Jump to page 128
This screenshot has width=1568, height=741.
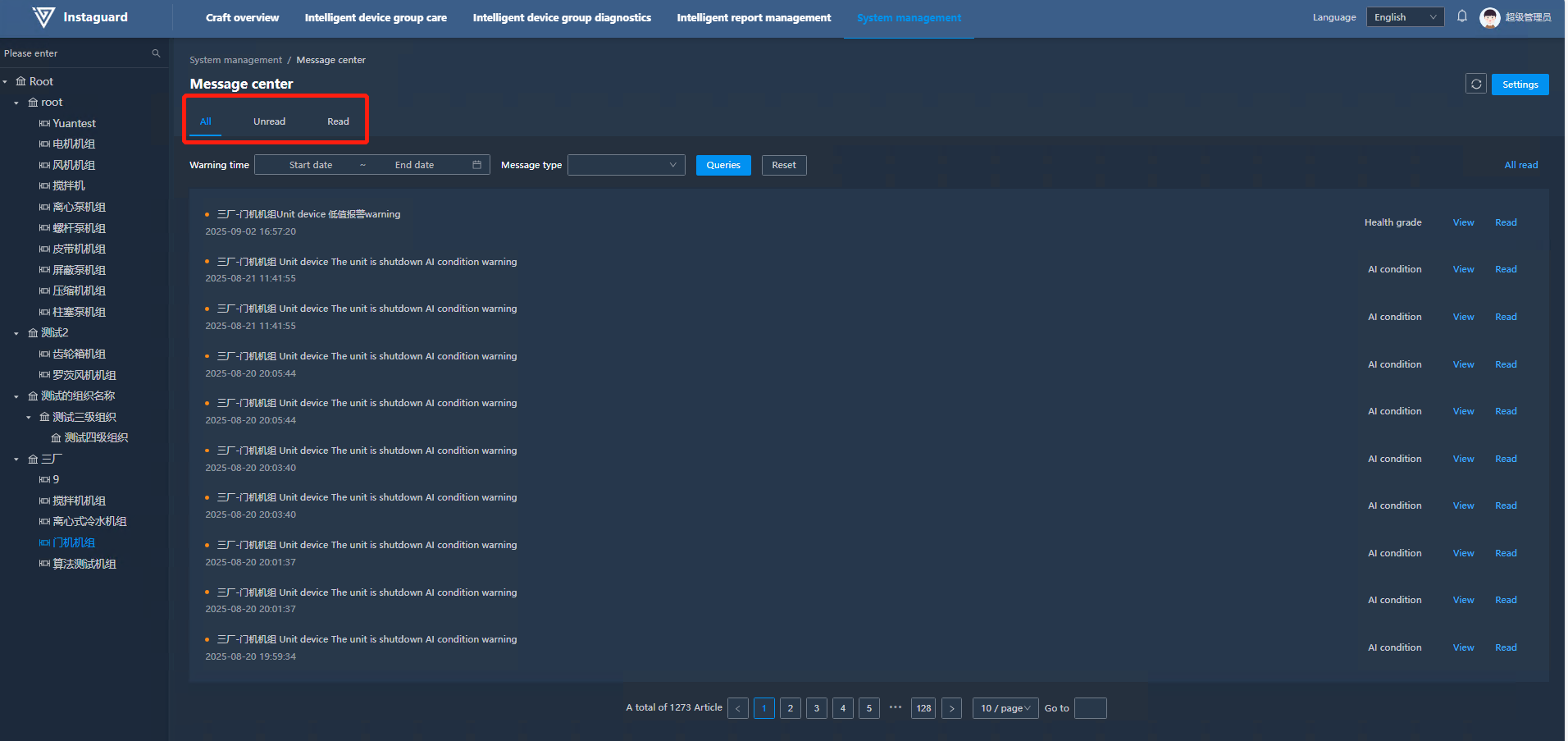(x=924, y=708)
